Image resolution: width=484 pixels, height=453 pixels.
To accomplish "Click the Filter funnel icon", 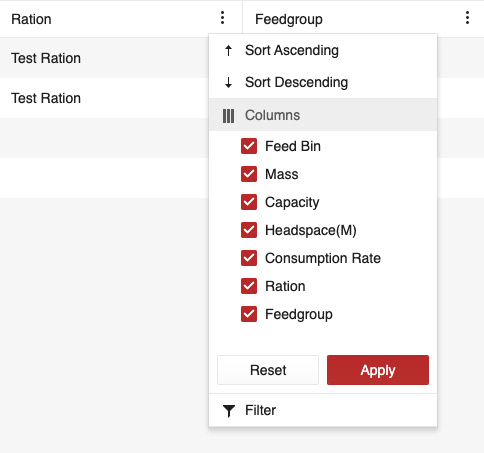I will (229, 411).
